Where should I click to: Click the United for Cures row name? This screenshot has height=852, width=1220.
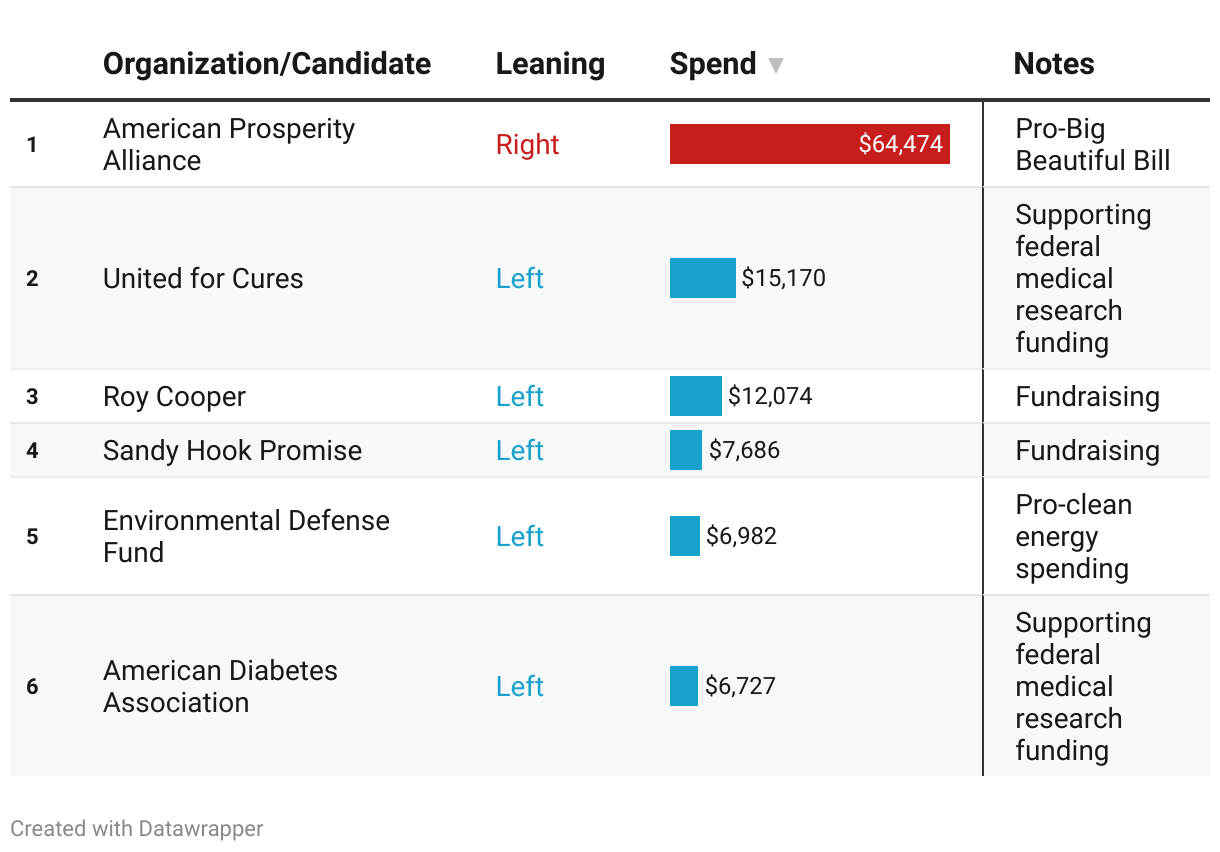pyautogui.click(x=203, y=278)
